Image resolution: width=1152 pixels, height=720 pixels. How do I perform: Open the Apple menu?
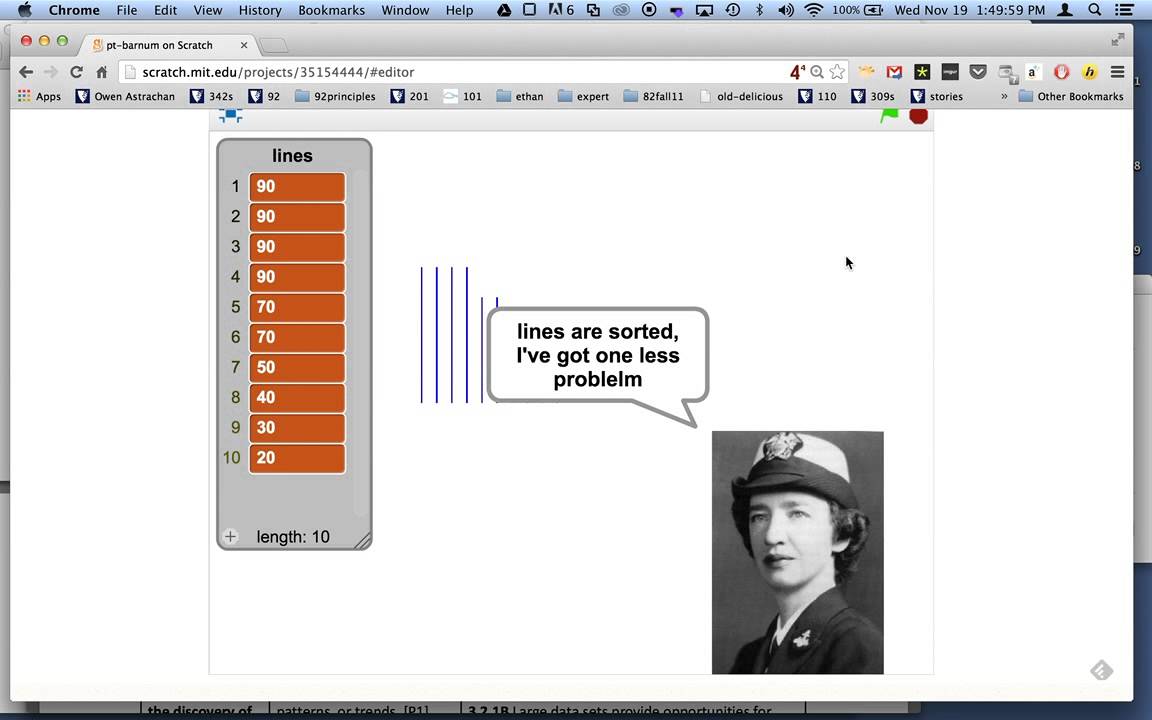coord(24,10)
